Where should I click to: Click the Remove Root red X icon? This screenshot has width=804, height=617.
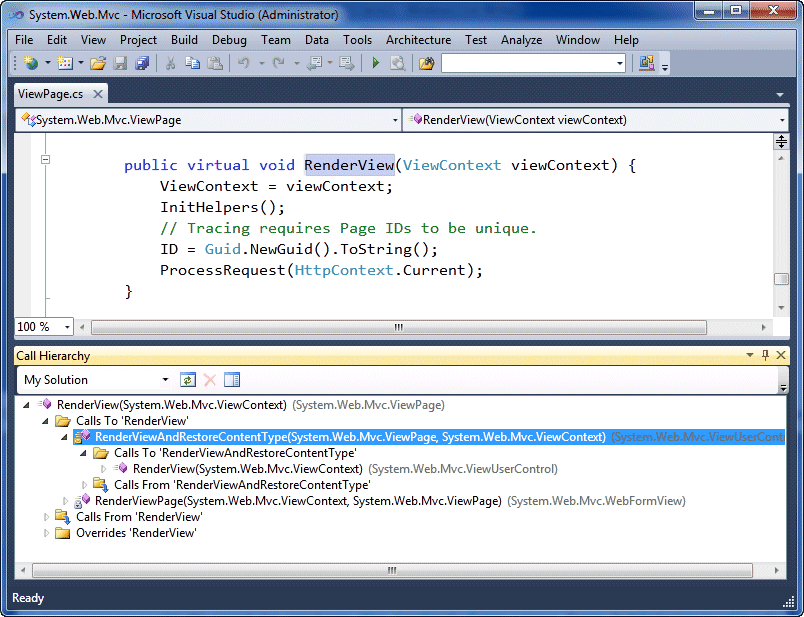pyautogui.click(x=210, y=380)
